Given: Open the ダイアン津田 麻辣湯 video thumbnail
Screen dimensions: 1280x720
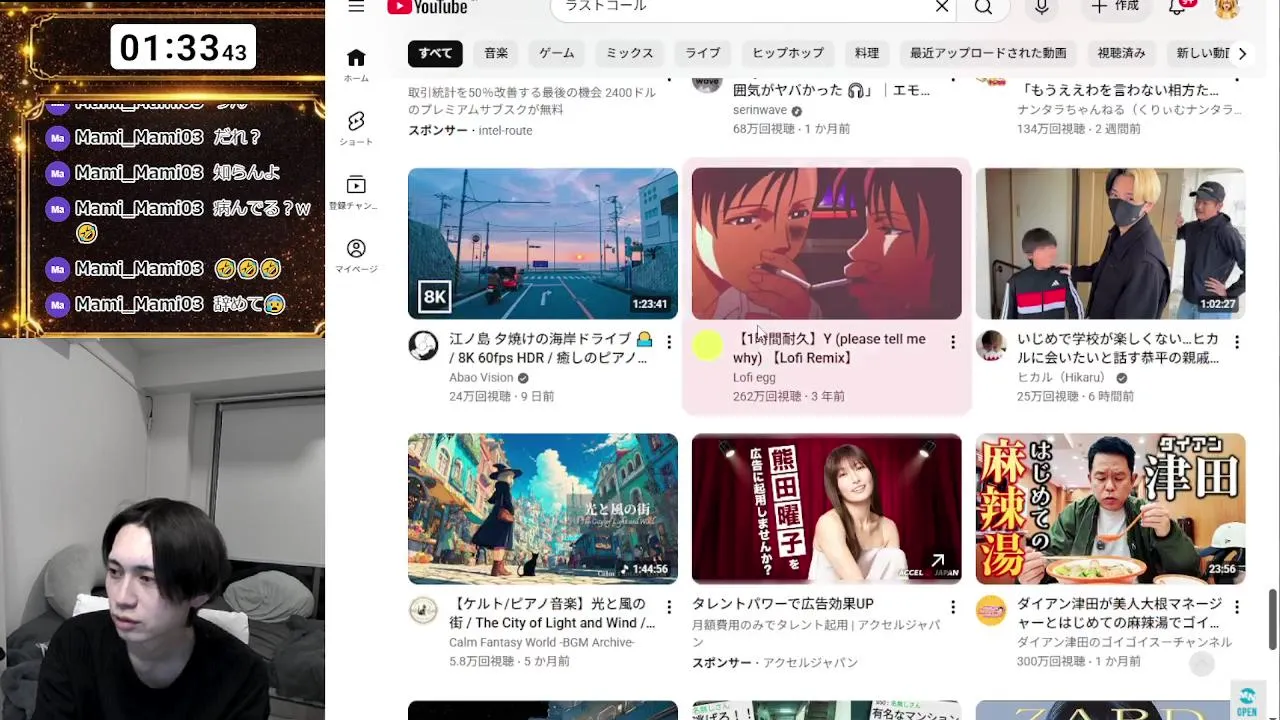Looking at the screenshot, I should click(x=1111, y=508).
